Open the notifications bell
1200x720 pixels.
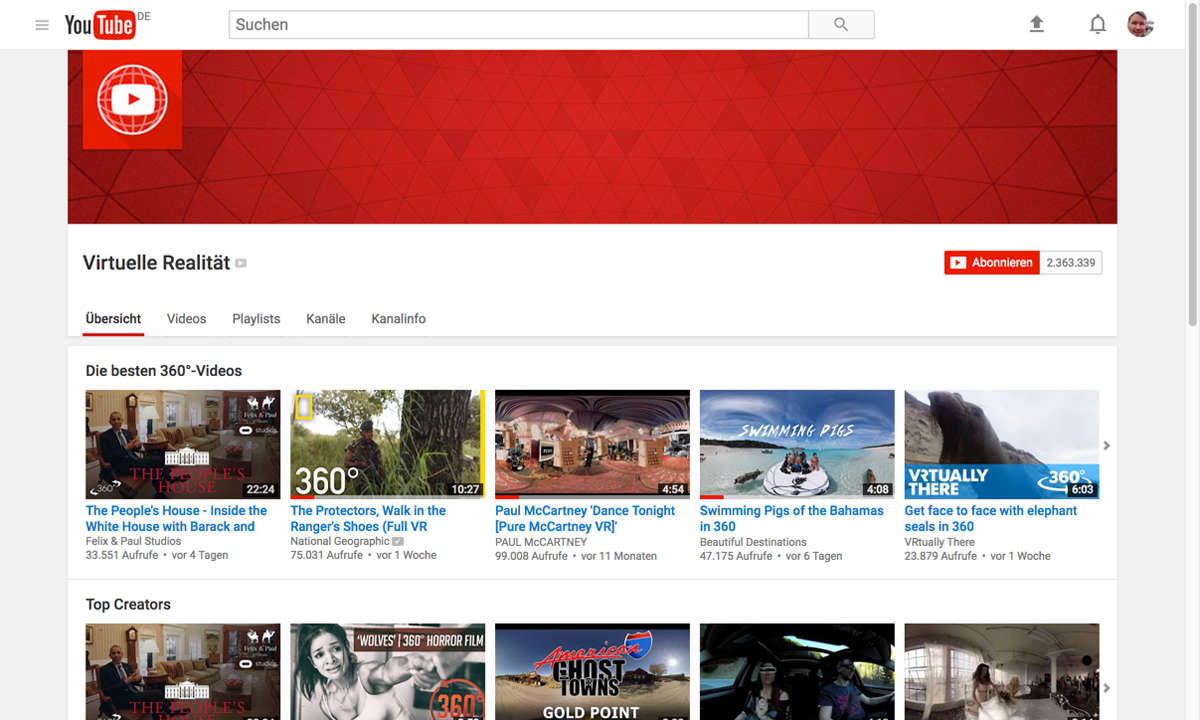[x=1097, y=24]
